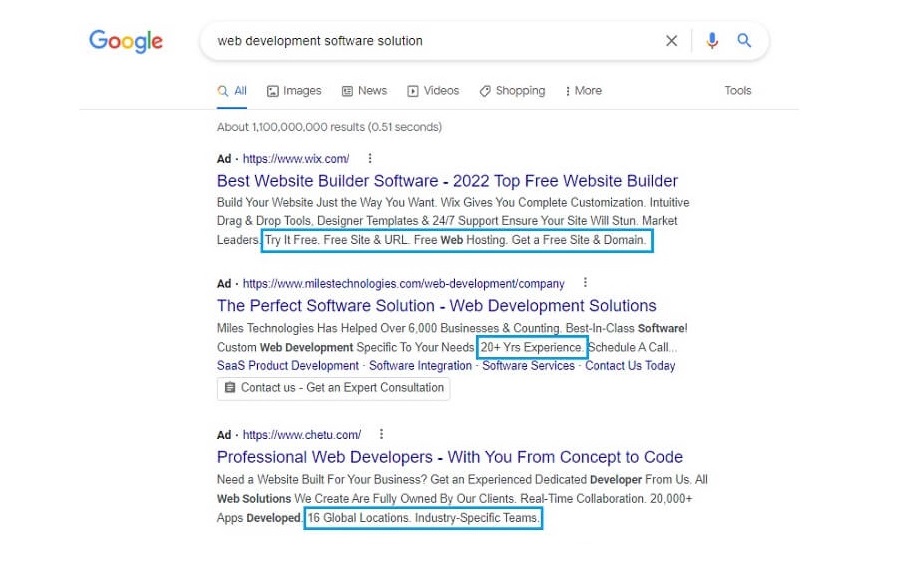The width and height of the screenshot is (910, 564).
Task: Follow the Software Services sitelink
Action: tap(528, 366)
